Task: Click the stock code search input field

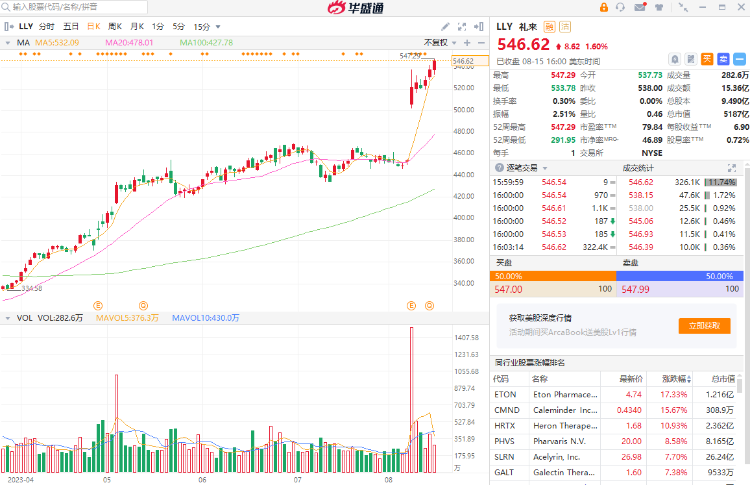Action: click(80, 7)
